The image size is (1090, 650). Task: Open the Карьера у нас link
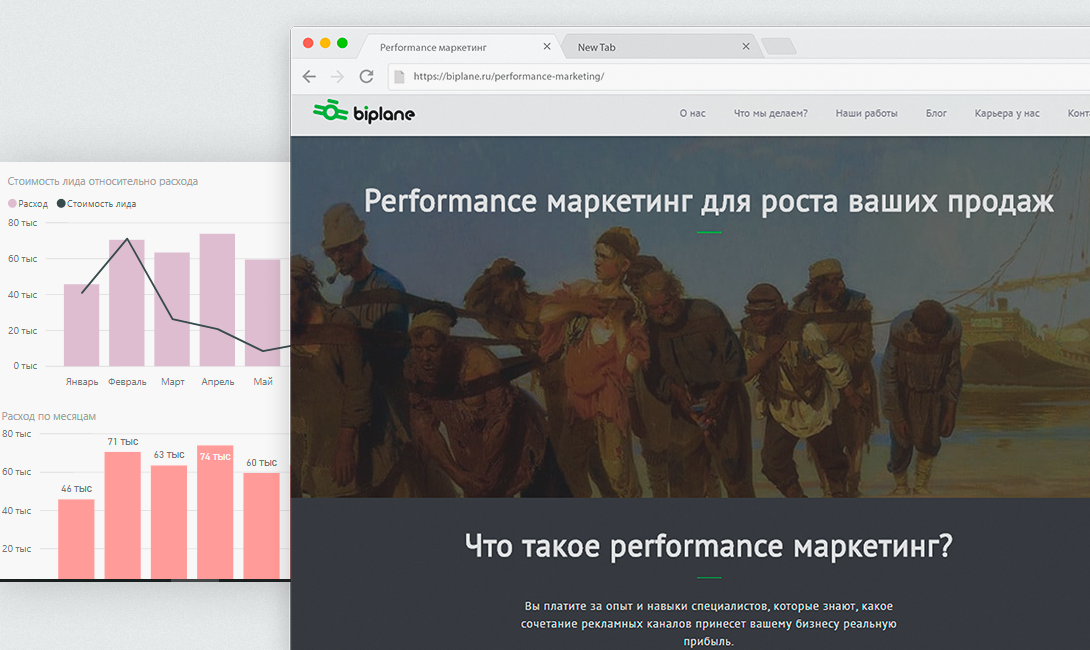click(x=1007, y=113)
